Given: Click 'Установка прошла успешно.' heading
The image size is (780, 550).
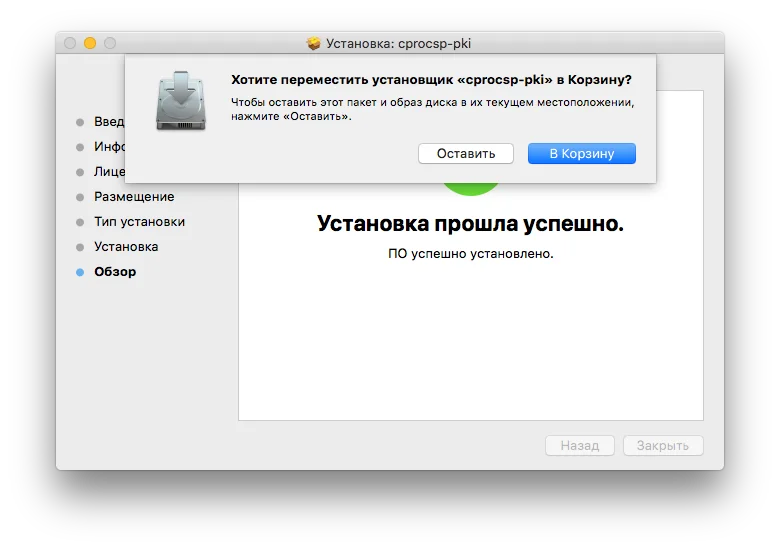Looking at the screenshot, I should [470, 224].
